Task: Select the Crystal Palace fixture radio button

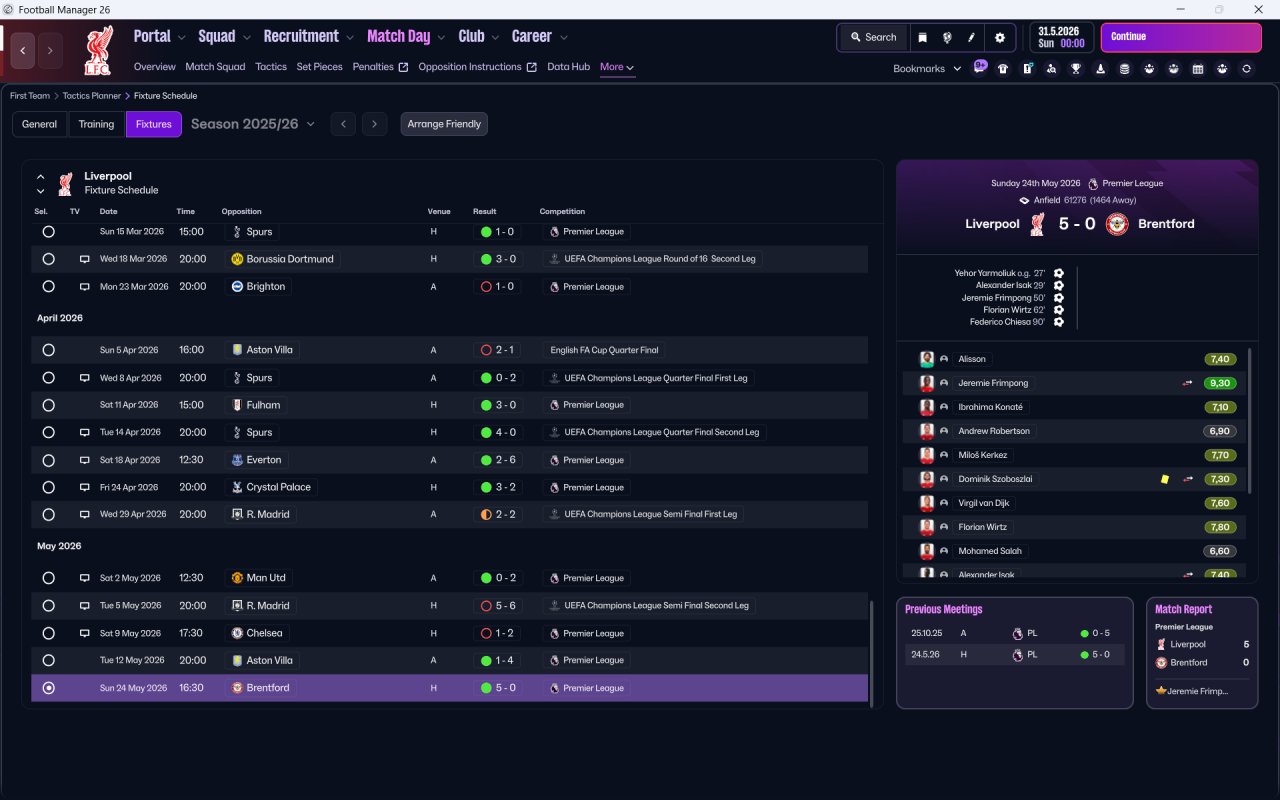Action: [x=48, y=487]
